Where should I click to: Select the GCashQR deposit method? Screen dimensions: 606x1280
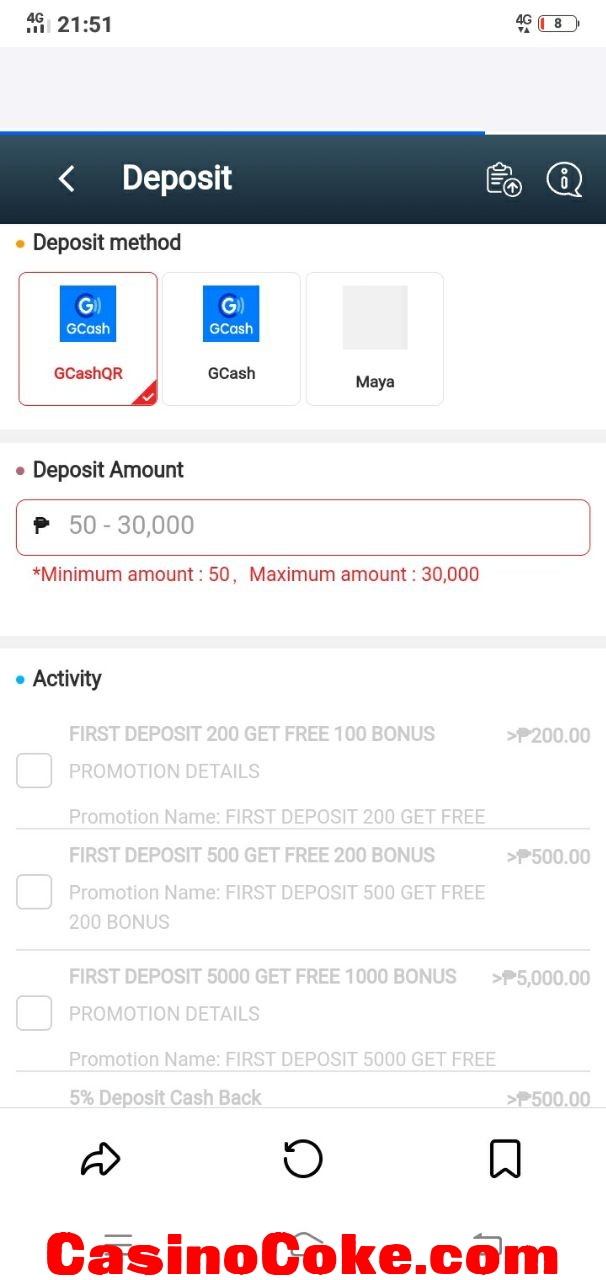[x=88, y=339]
